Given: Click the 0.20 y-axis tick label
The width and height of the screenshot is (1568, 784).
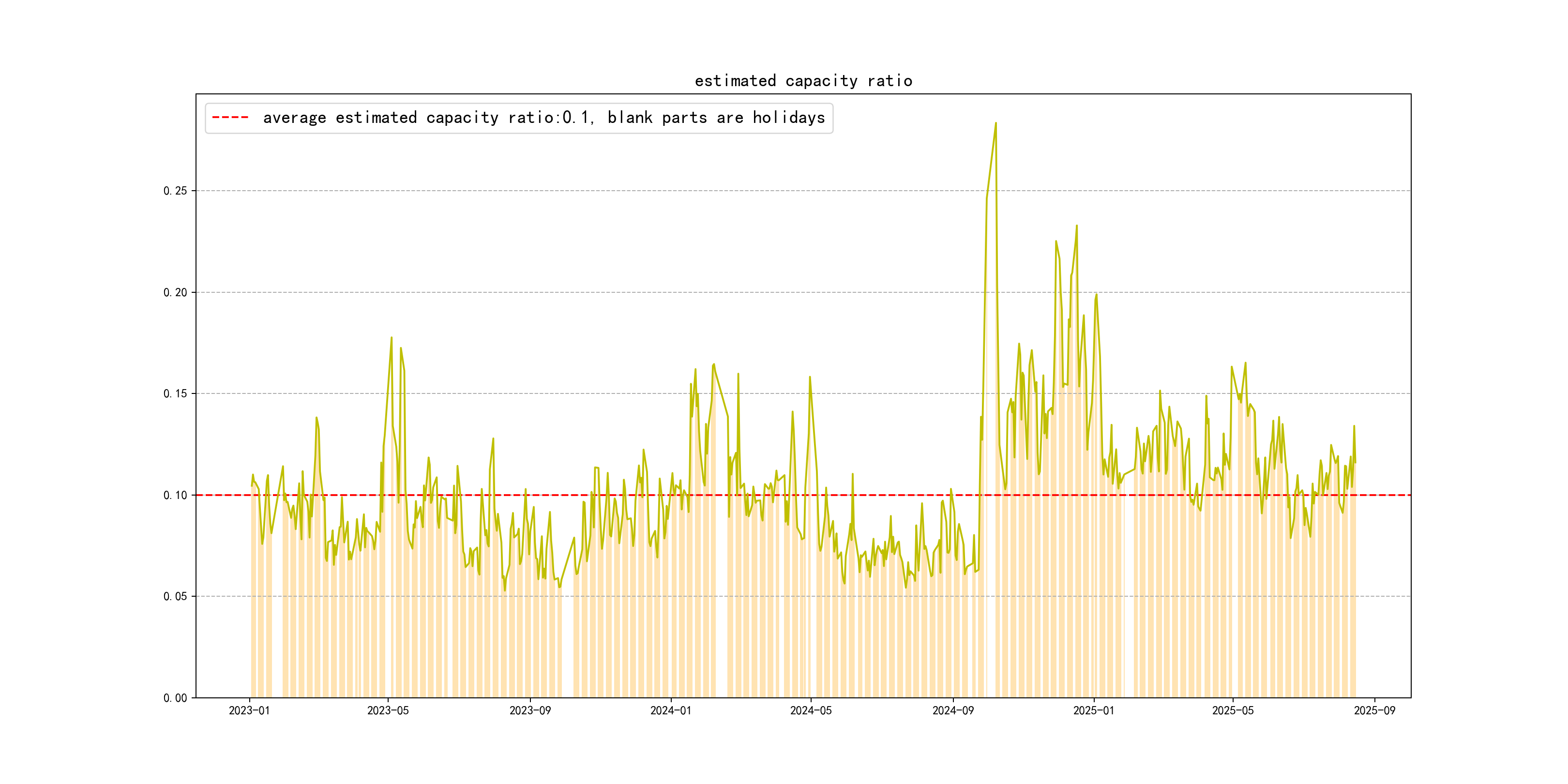Looking at the screenshot, I should pos(175,293).
